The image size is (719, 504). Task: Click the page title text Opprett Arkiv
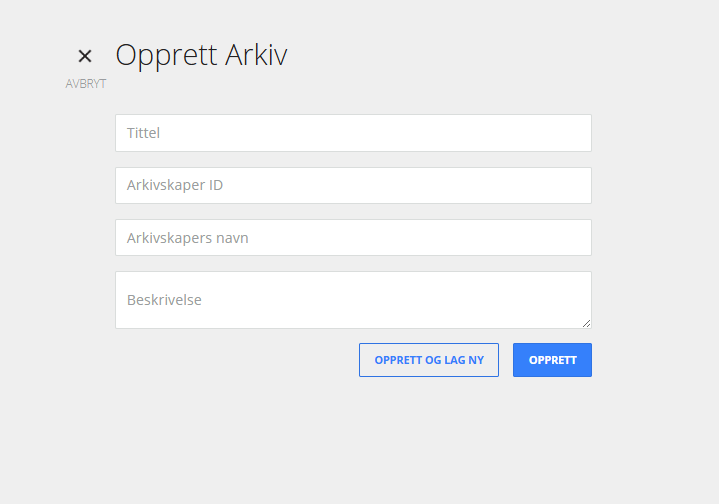click(x=201, y=55)
